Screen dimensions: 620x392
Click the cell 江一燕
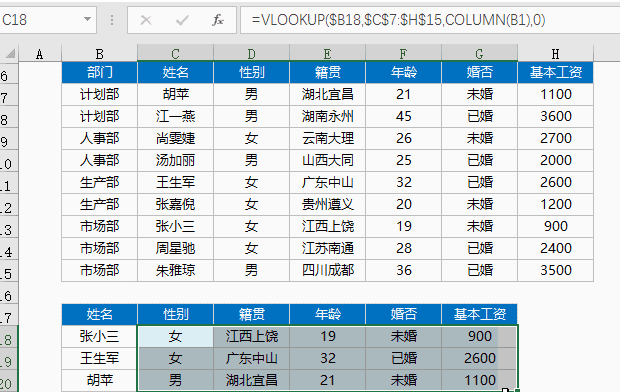pyautogui.click(x=175, y=116)
